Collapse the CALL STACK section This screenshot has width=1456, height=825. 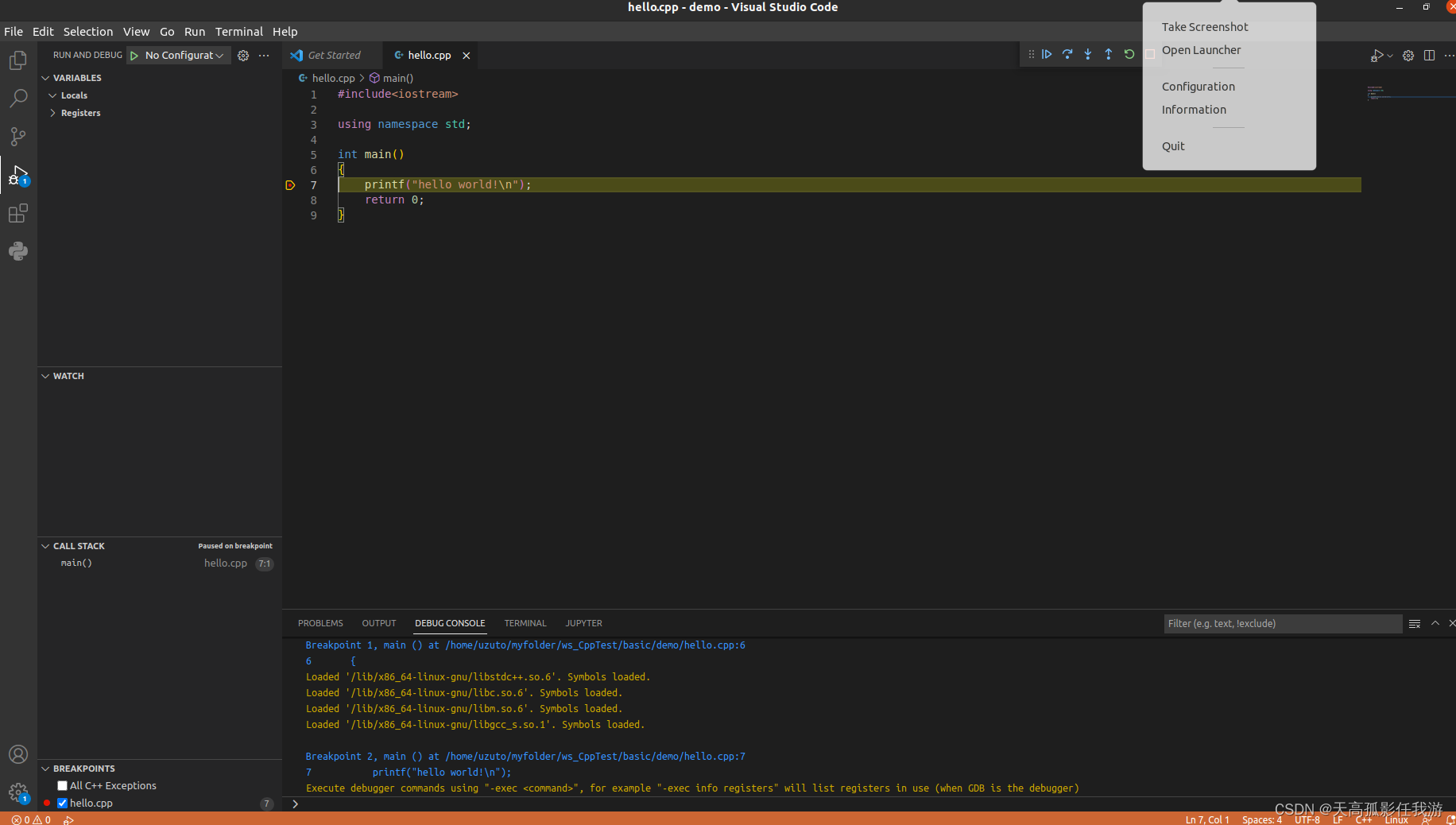(x=45, y=546)
